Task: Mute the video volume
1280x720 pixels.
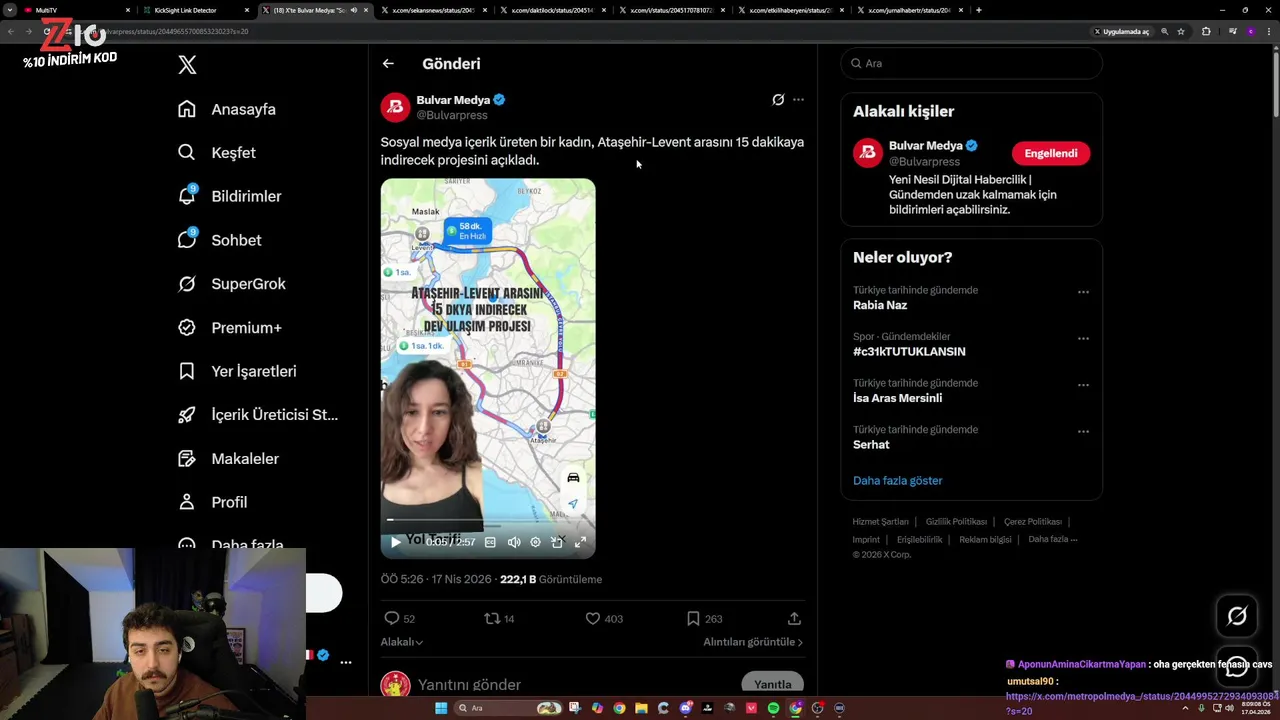Action: tap(514, 542)
